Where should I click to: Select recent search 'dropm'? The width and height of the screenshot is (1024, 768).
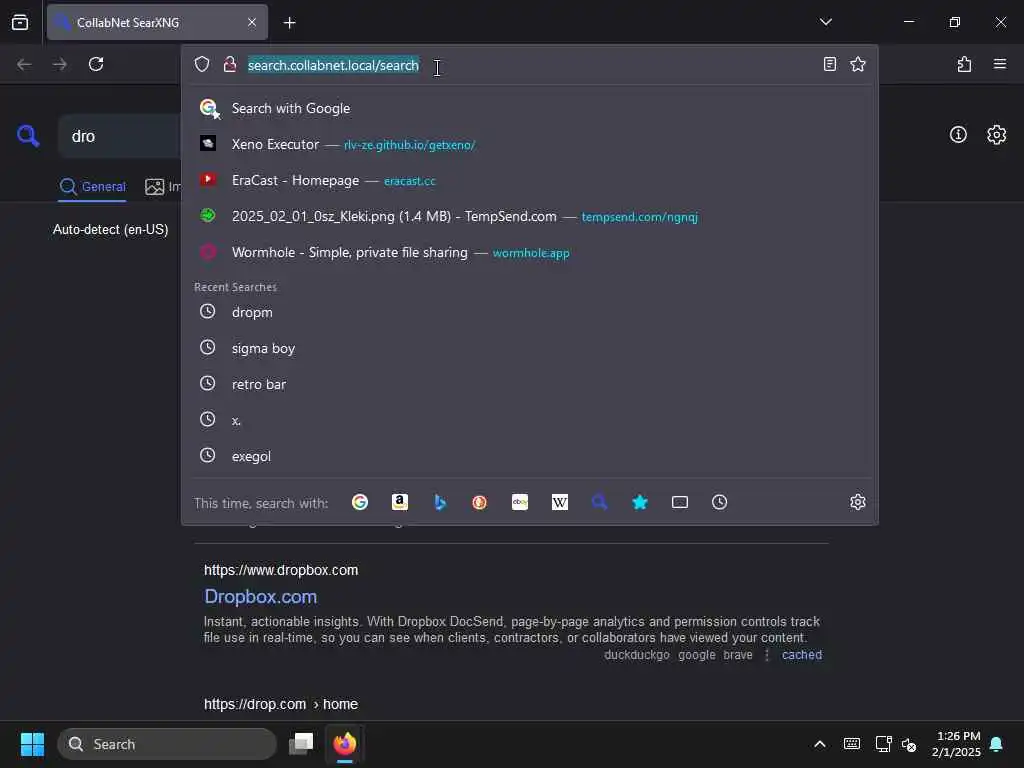(530, 312)
